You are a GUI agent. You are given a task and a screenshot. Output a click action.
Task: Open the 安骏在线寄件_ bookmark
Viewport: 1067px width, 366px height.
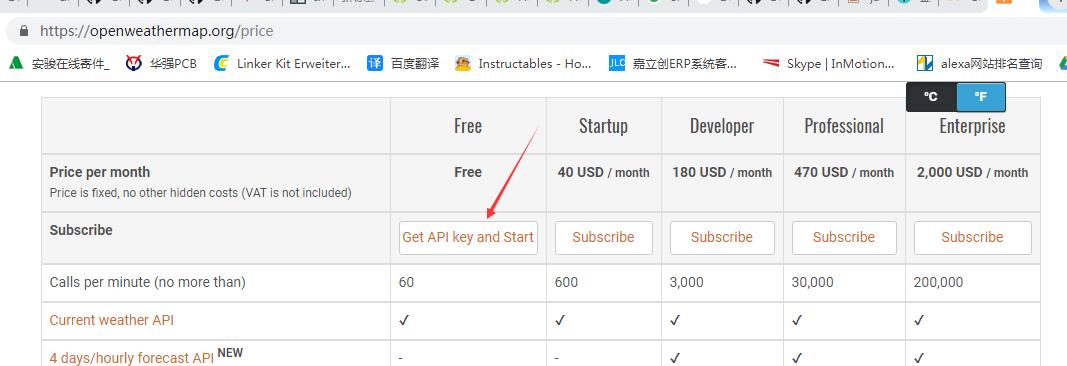[59, 64]
